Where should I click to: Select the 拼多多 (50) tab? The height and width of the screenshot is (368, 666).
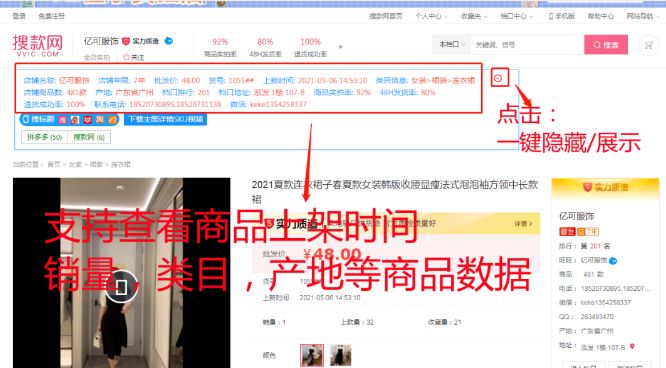click(x=45, y=137)
